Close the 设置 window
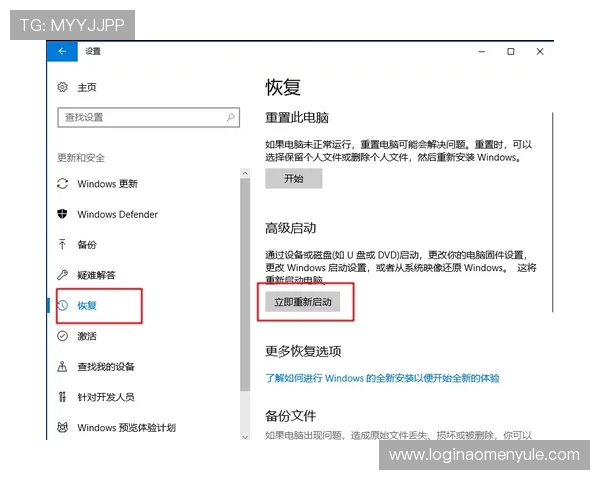The width and height of the screenshot is (600, 480). click(540, 51)
